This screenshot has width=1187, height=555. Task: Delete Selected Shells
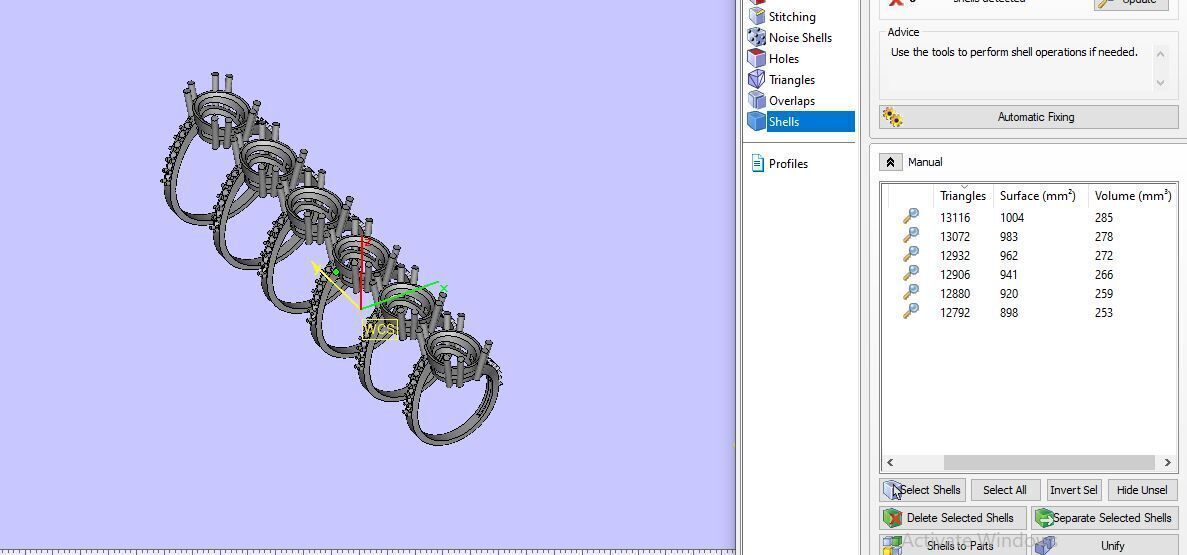[x=953, y=518]
